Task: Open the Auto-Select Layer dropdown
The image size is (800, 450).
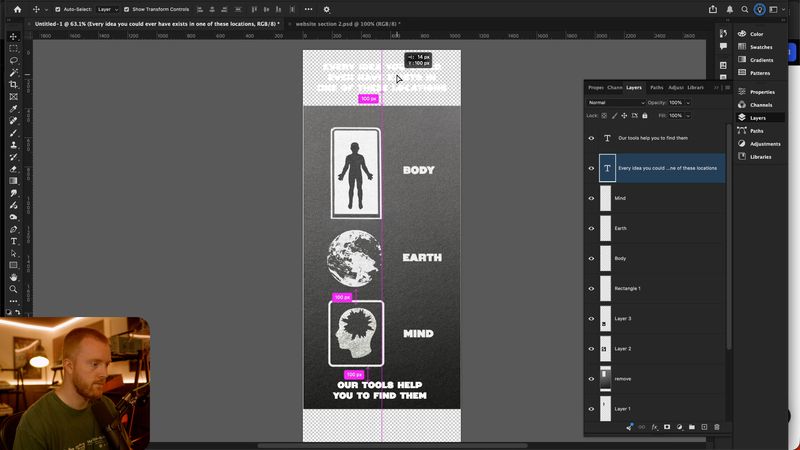Action: point(108,9)
